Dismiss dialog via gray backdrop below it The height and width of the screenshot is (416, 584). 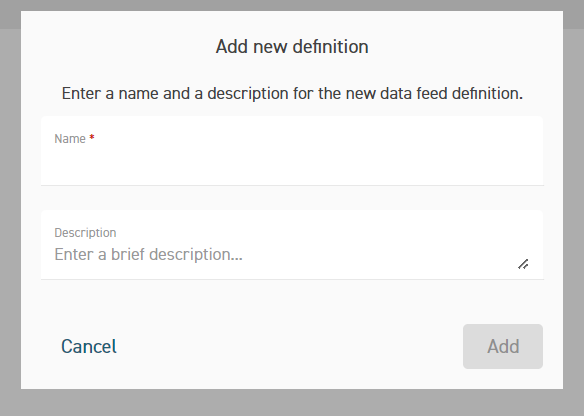tap(292, 403)
